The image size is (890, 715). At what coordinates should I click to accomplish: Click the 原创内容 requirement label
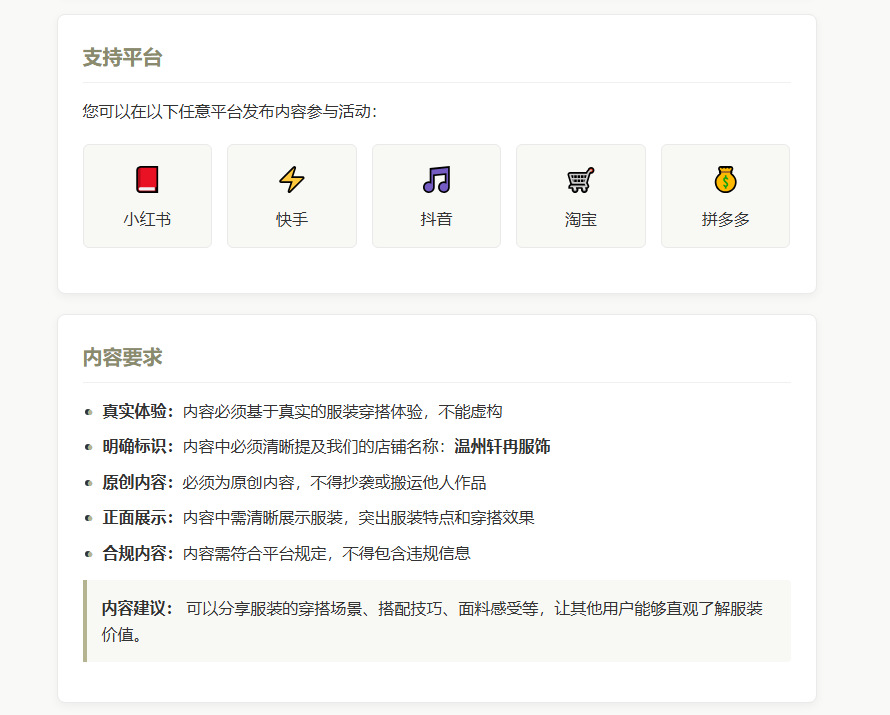[134, 482]
